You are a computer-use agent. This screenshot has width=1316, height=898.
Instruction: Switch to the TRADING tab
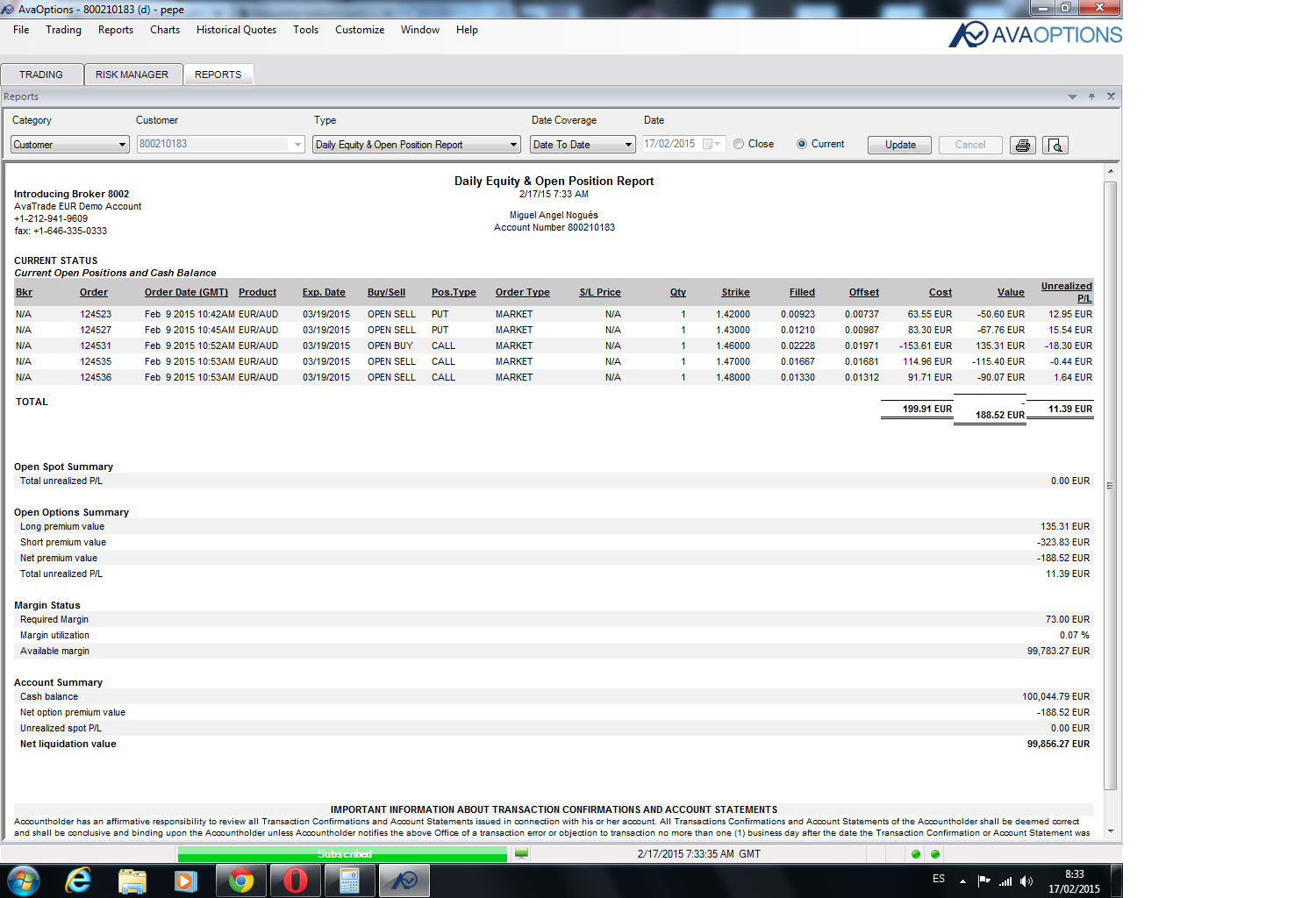pyautogui.click(x=41, y=75)
